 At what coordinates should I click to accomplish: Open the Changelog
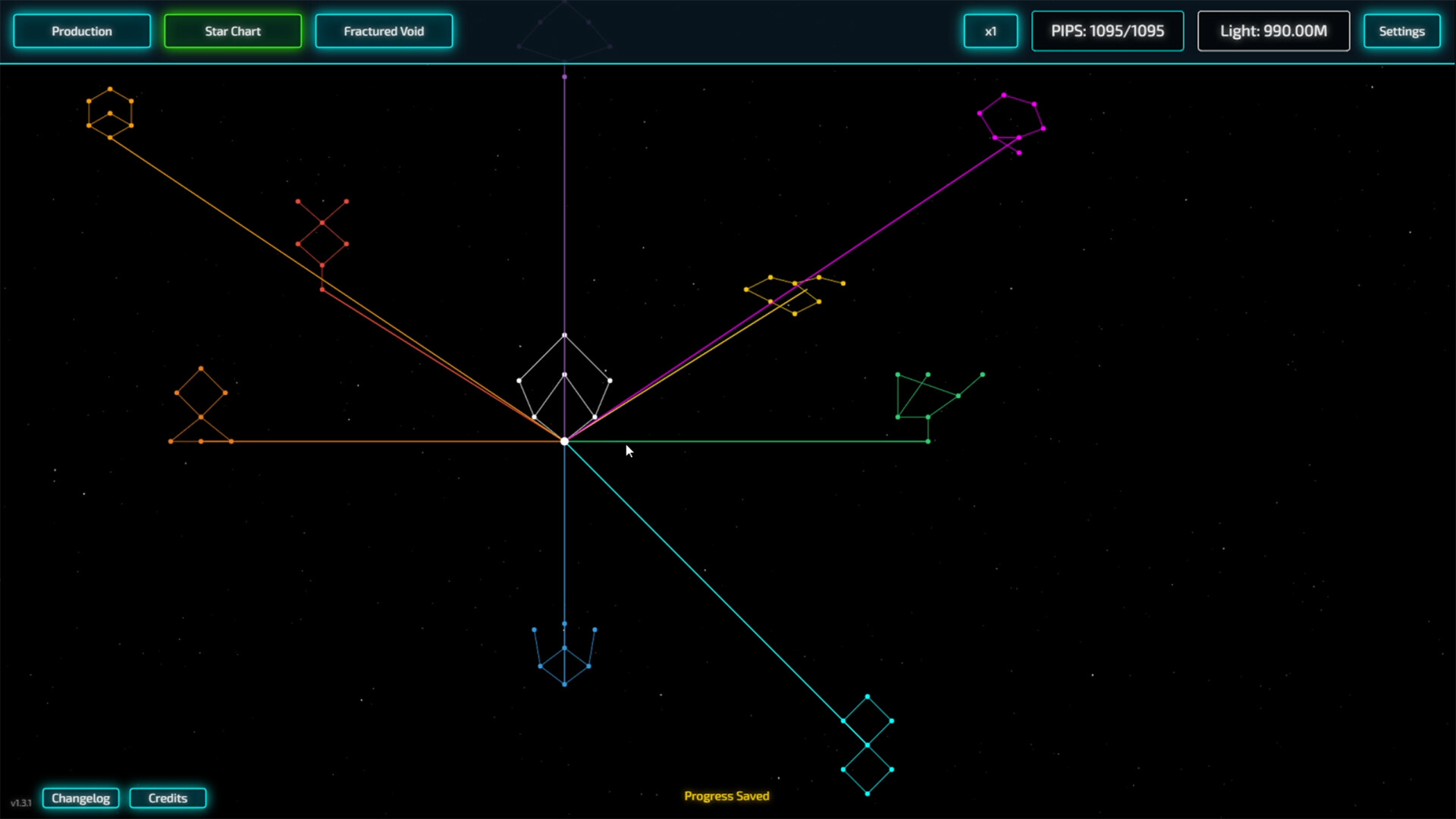click(x=80, y=798)
